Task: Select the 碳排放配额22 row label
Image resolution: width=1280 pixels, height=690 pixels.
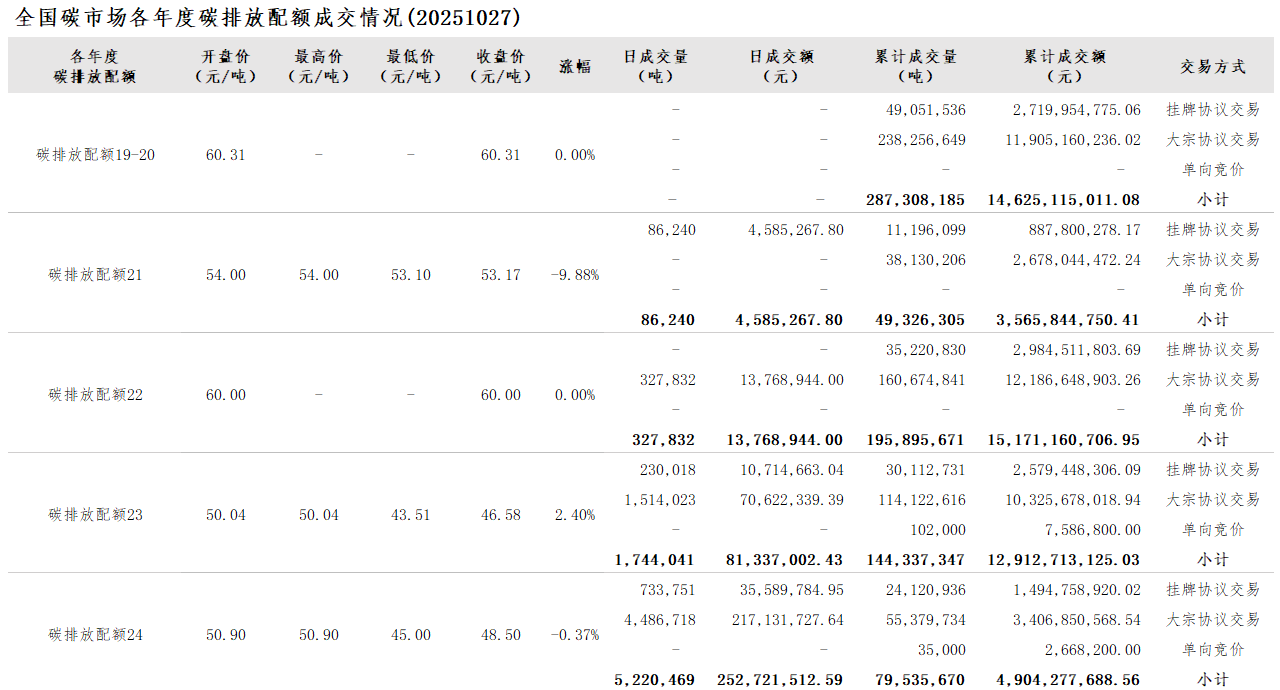Action: 96,395
